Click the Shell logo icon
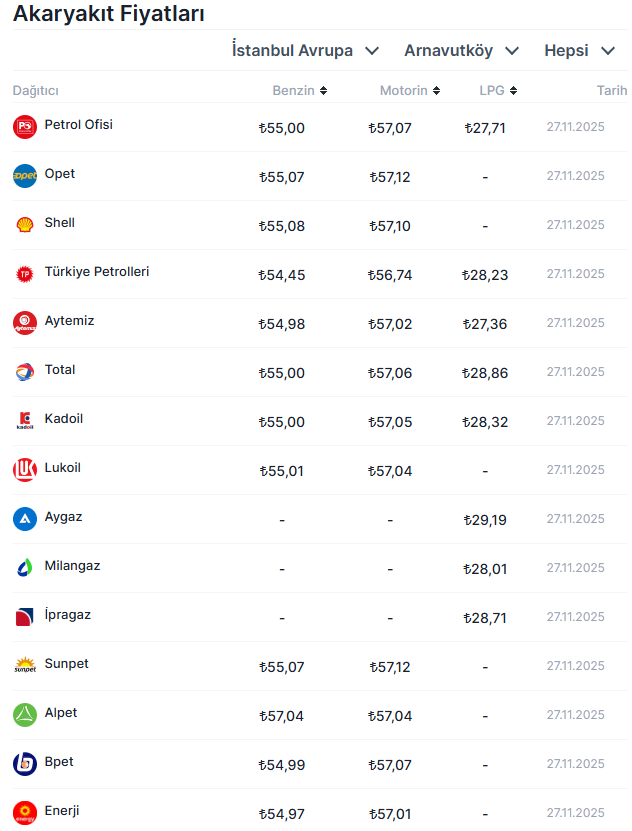 [25, 225]
